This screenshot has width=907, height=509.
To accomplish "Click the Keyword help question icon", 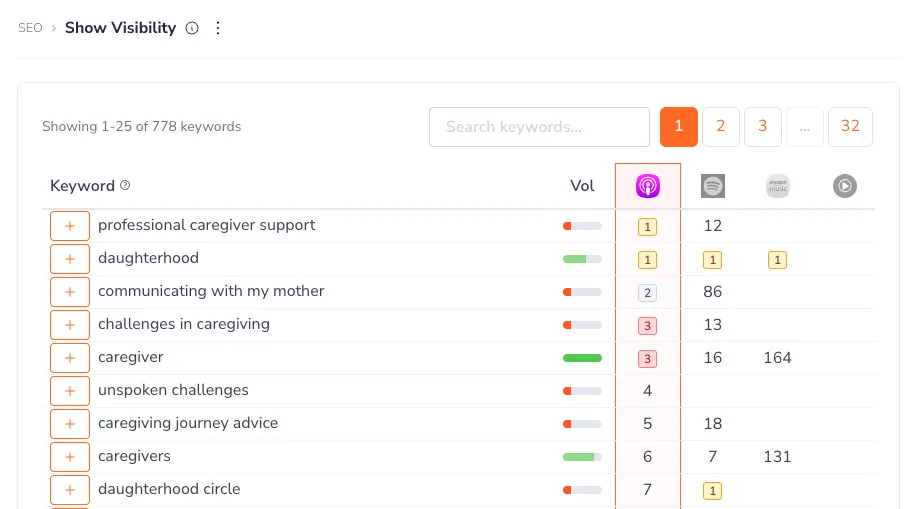I will pyautogui.click(x=125, y=185).
